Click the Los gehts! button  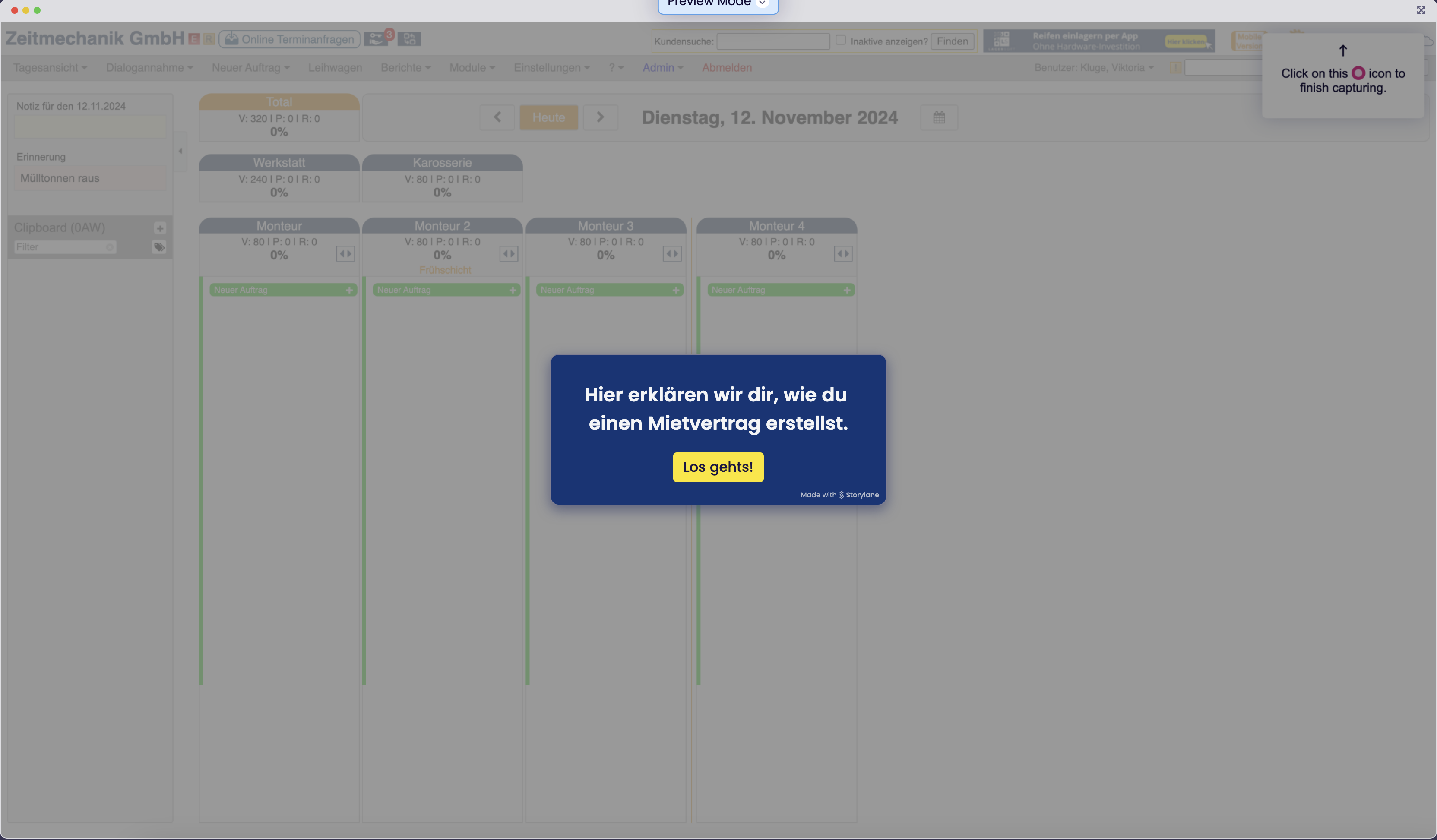[718, 467]
